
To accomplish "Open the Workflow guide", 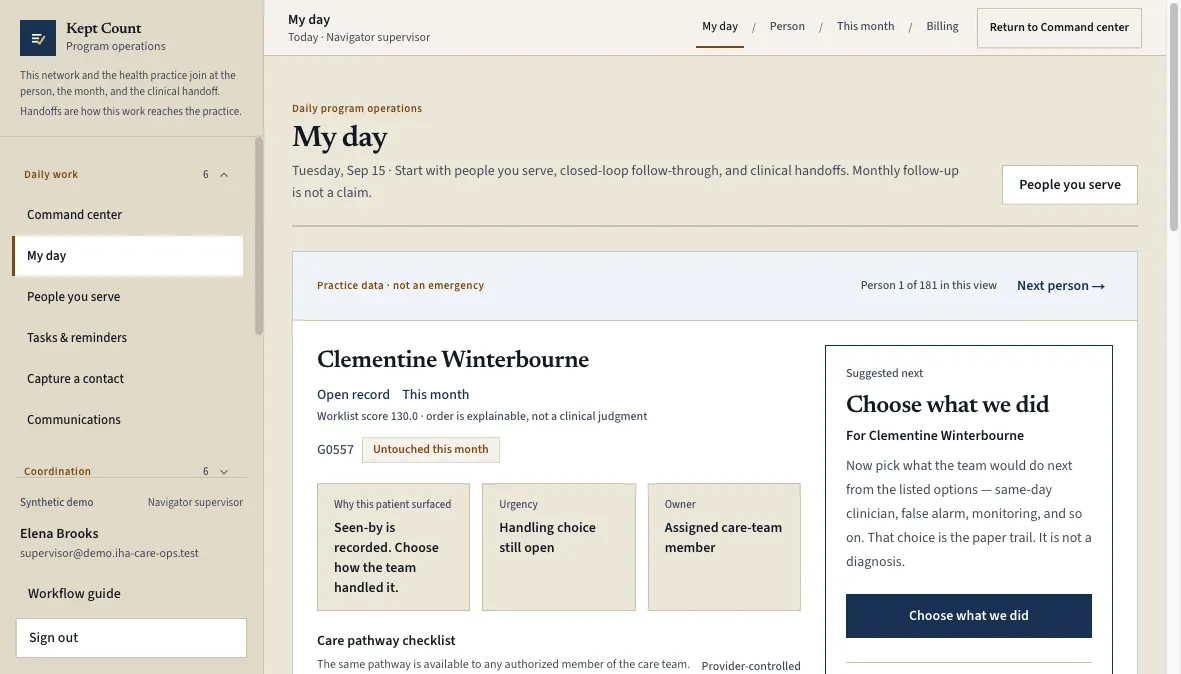I will click(x=74, y=593).
